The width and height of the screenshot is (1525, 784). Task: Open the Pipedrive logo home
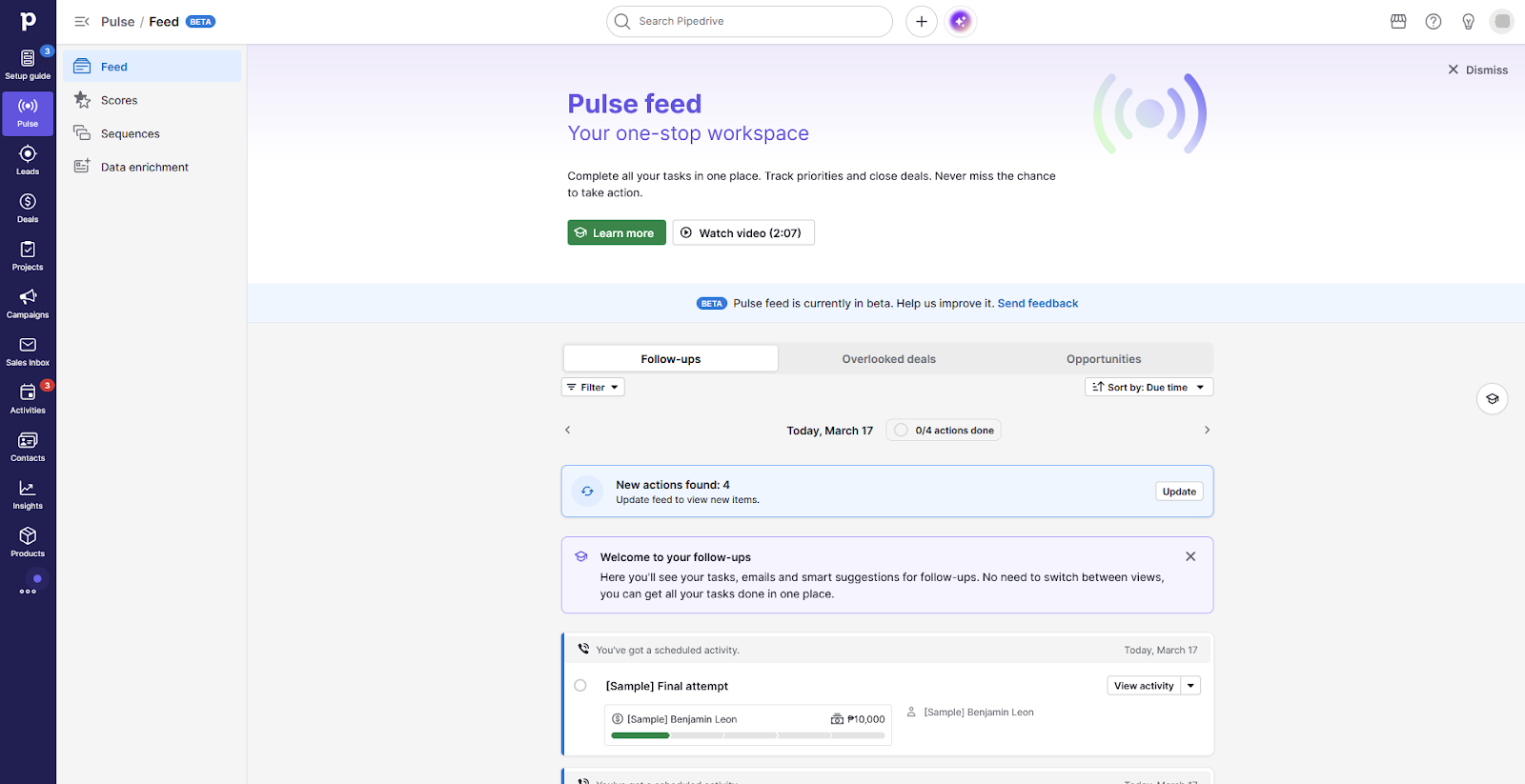point(28,20)
